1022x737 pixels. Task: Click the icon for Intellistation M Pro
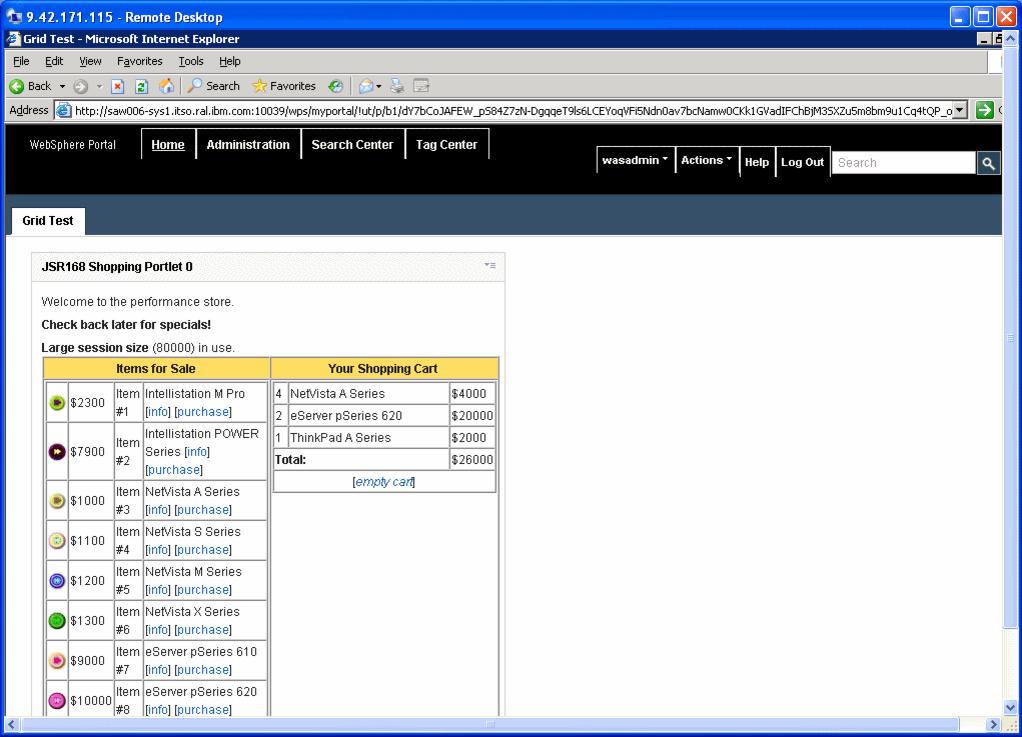click(x=57, y=403)
